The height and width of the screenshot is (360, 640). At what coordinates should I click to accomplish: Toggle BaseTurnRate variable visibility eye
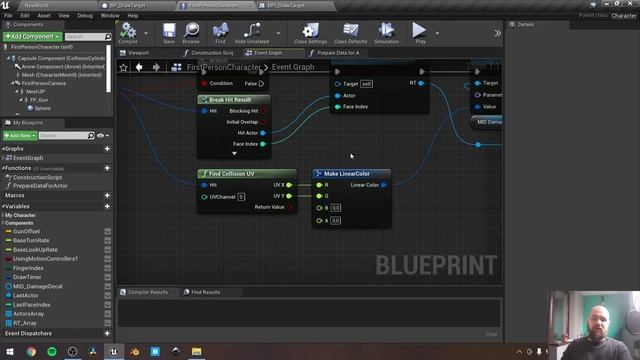tap(108, 240)
